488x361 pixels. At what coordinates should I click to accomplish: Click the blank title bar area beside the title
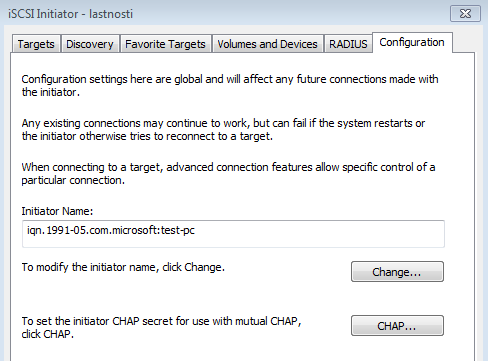coord(290,14)
